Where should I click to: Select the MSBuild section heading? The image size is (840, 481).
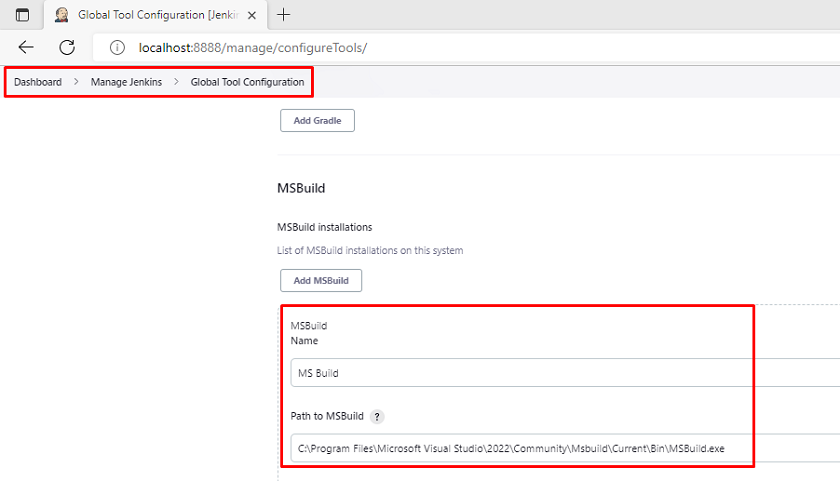[301, 189]
